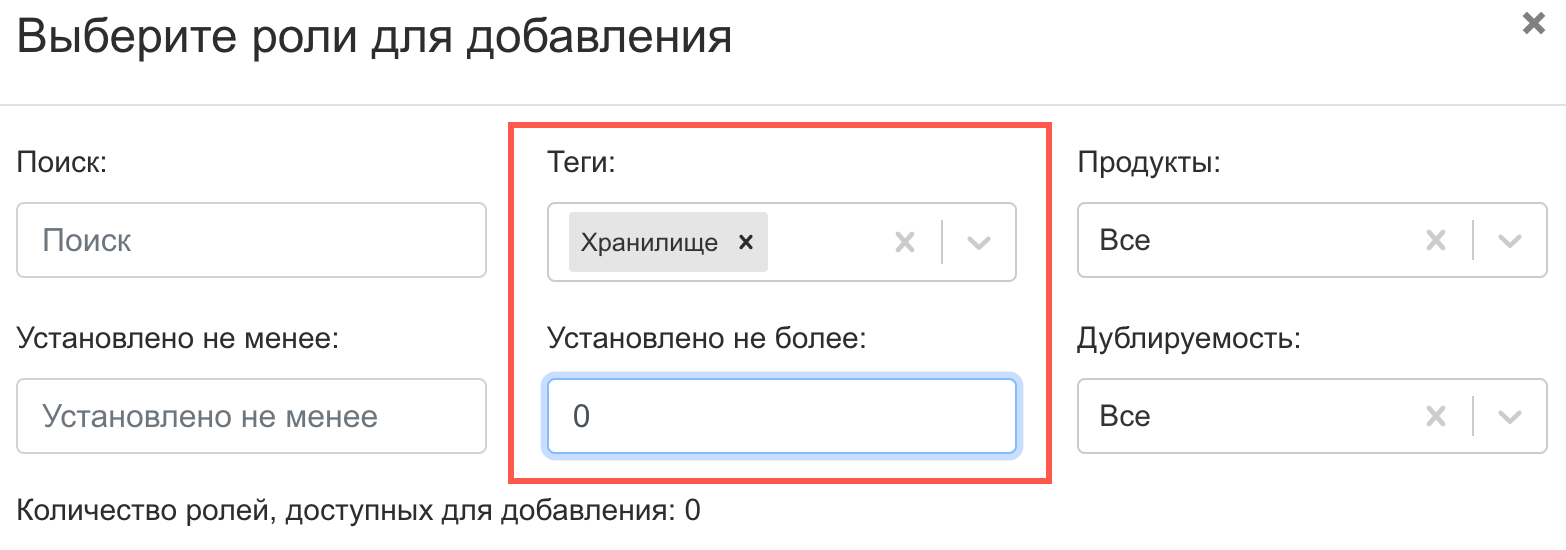
Task: Click the Все value in Дублируемость
Action: pos(1125,415)
